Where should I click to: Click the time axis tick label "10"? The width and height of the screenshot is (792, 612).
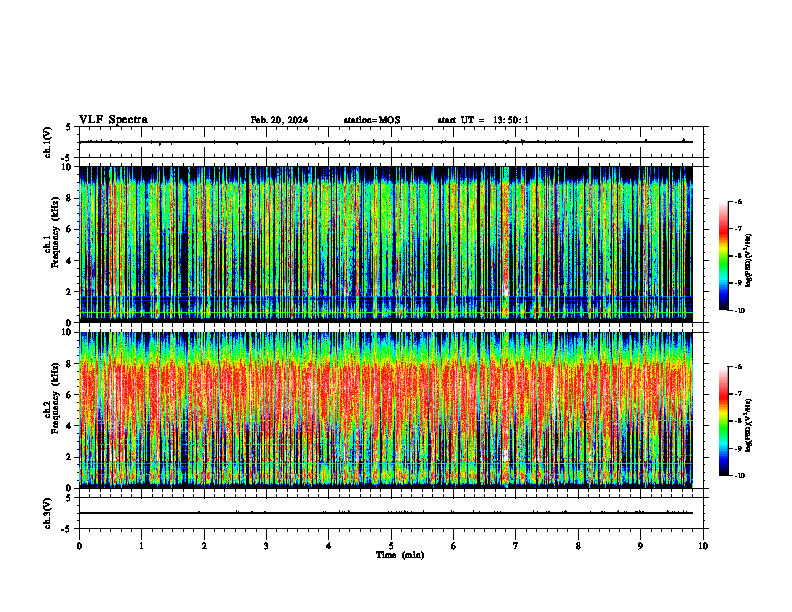pyautogui.click(x=703, y=546)
